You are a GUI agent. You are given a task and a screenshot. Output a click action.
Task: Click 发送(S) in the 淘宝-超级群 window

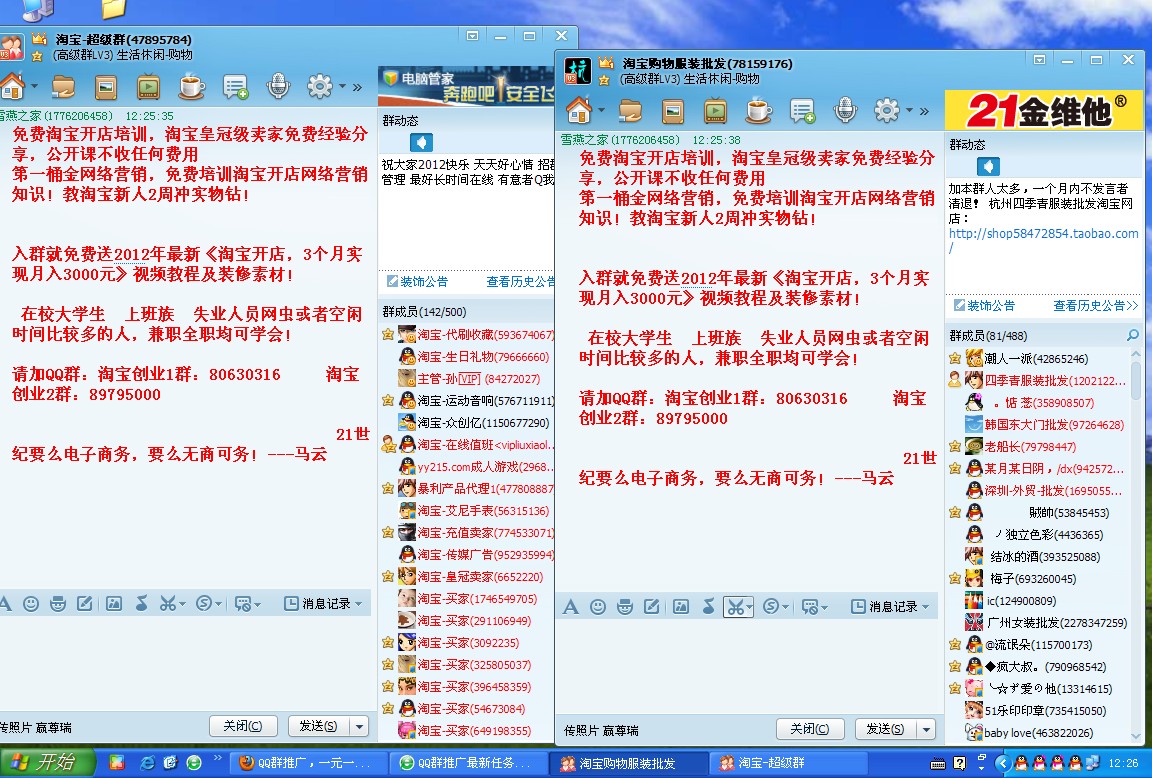[318, 726]
